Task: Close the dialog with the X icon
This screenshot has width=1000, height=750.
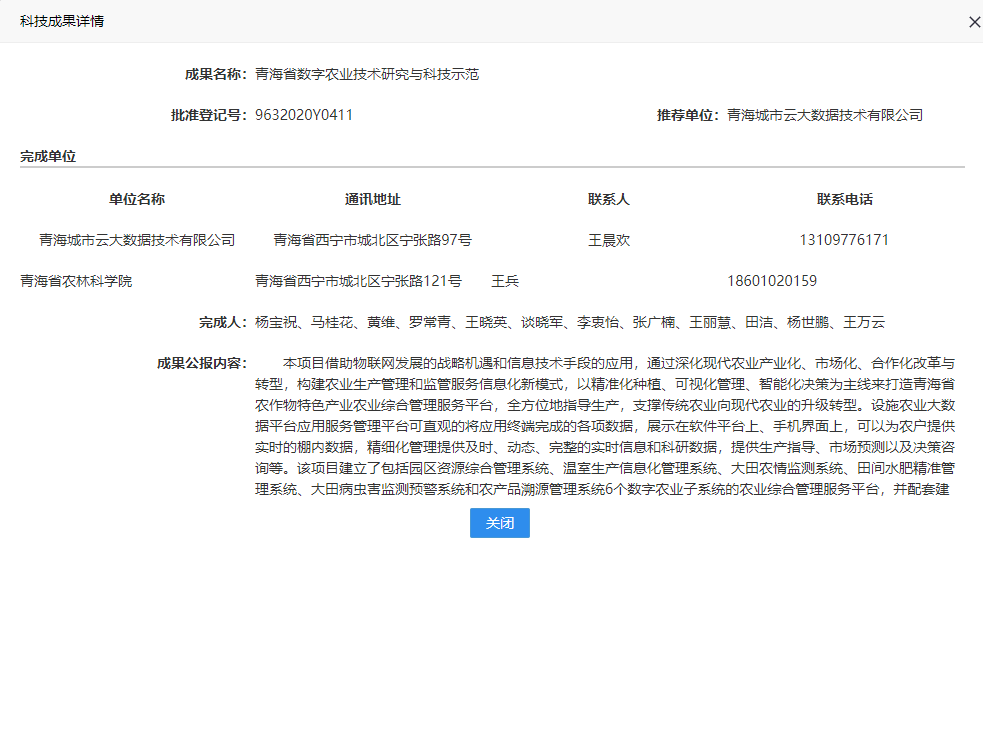Action: tap(974, 22)
